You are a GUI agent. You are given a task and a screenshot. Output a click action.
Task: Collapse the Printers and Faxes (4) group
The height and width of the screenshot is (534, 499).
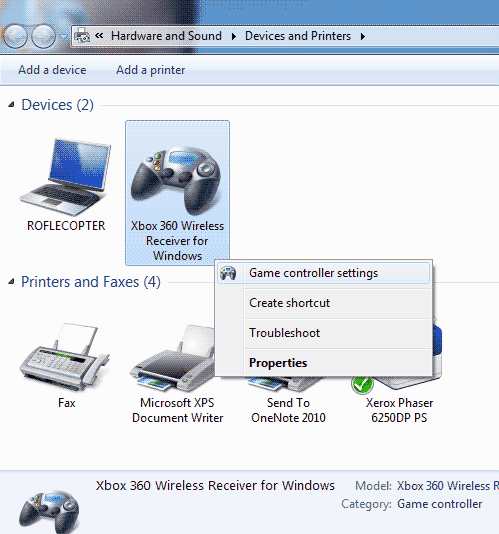pos(12,281)
